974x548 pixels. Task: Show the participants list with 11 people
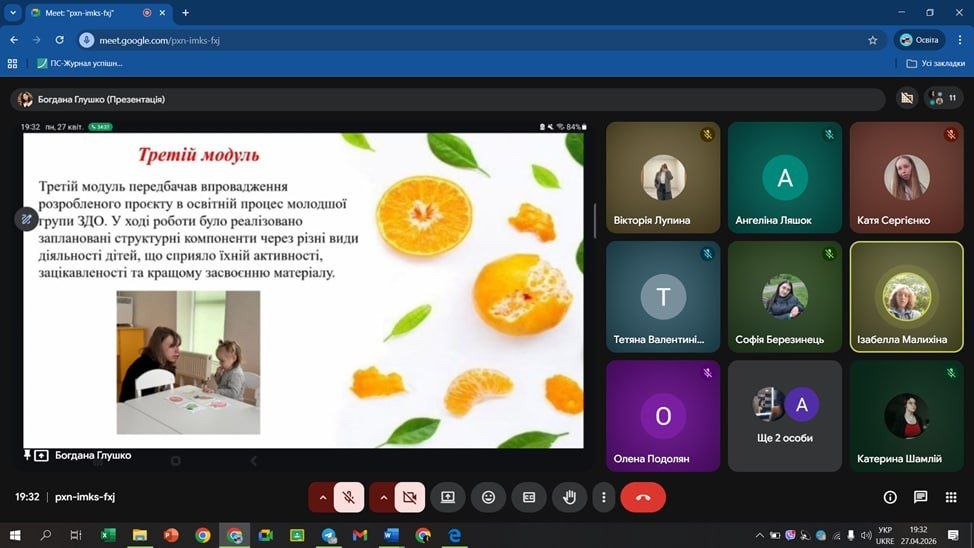coord(943,98)
